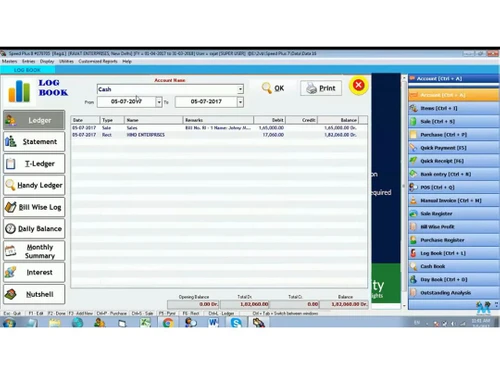Screen dimensions: 500x375
Task: Open Skype from the taskbar
Action: point(236,322)
